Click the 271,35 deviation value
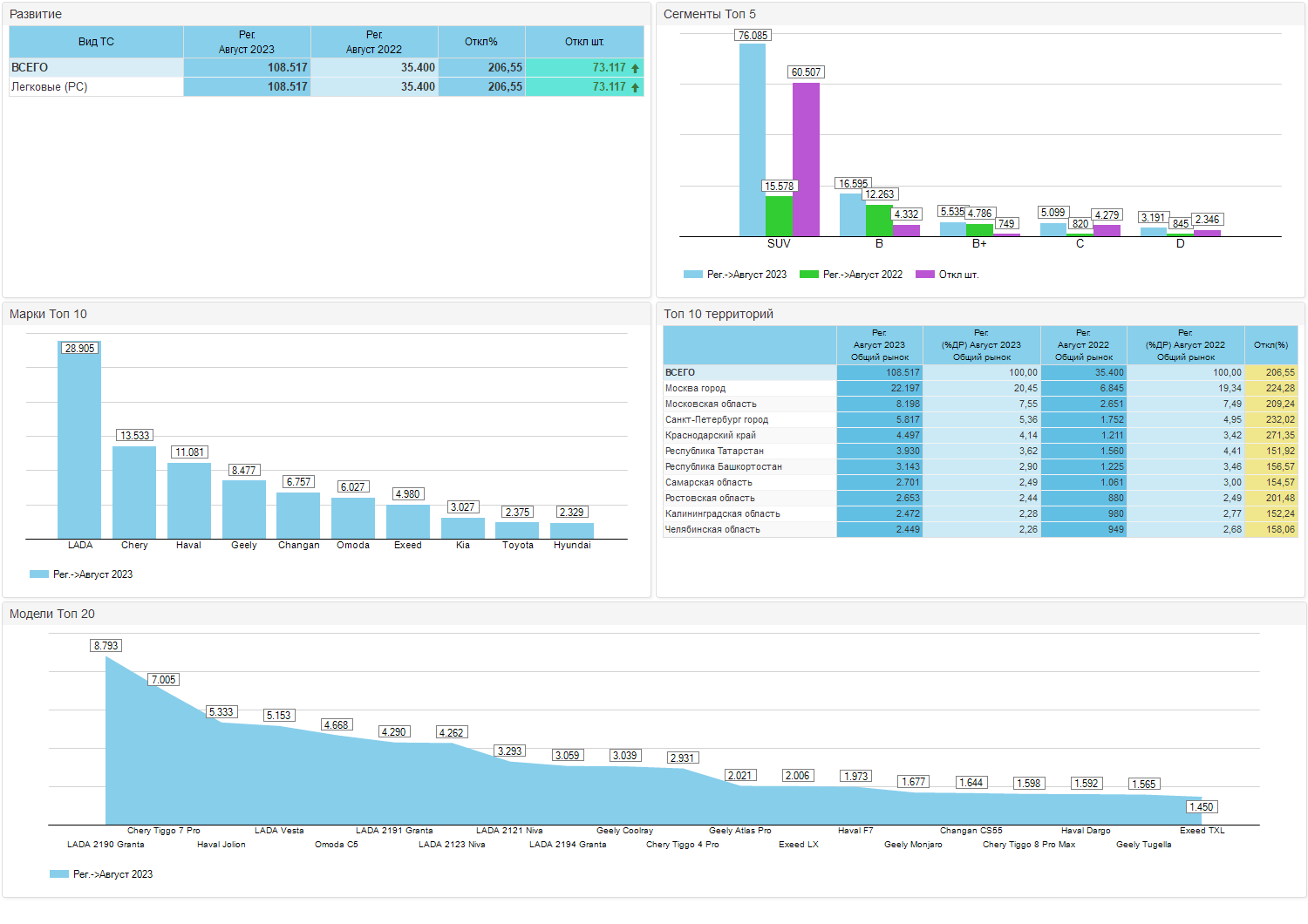 point(1280,435)
